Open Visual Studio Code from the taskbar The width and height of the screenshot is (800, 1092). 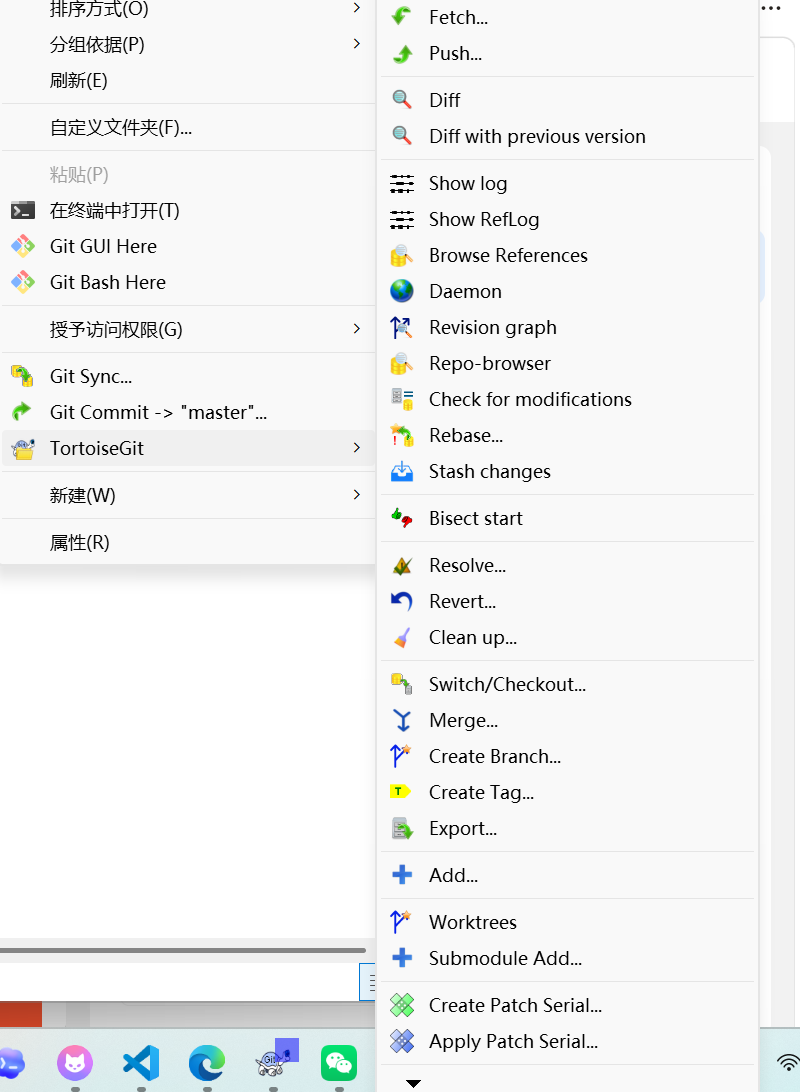pyautogui.click(x=141, y=1063)
